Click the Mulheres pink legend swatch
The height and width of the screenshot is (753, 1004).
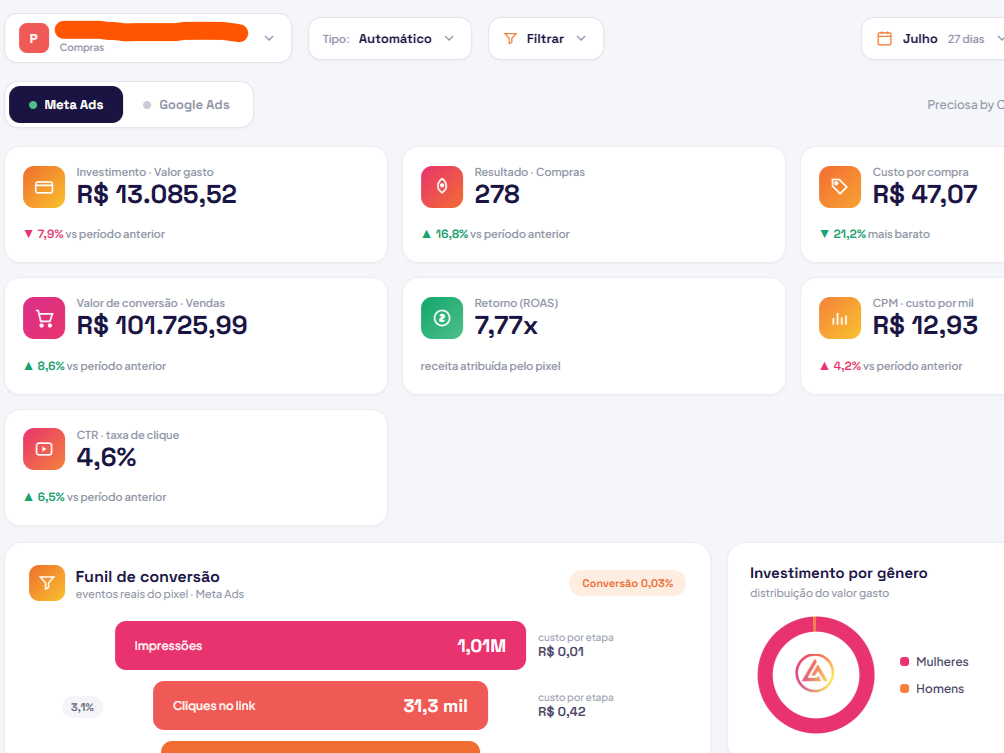point(905,661)
